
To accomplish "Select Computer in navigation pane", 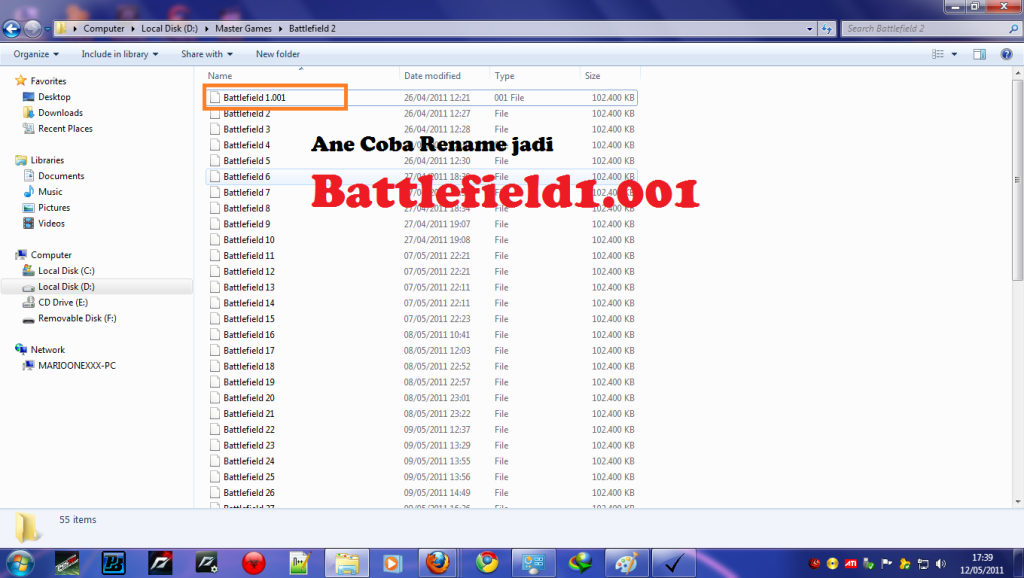I will pos(51,255).
